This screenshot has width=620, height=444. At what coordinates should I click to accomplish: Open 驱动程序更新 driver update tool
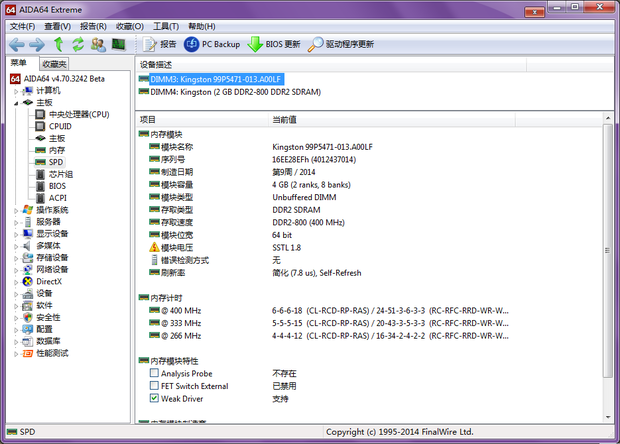pyautogui.click(x=341, y=44)
